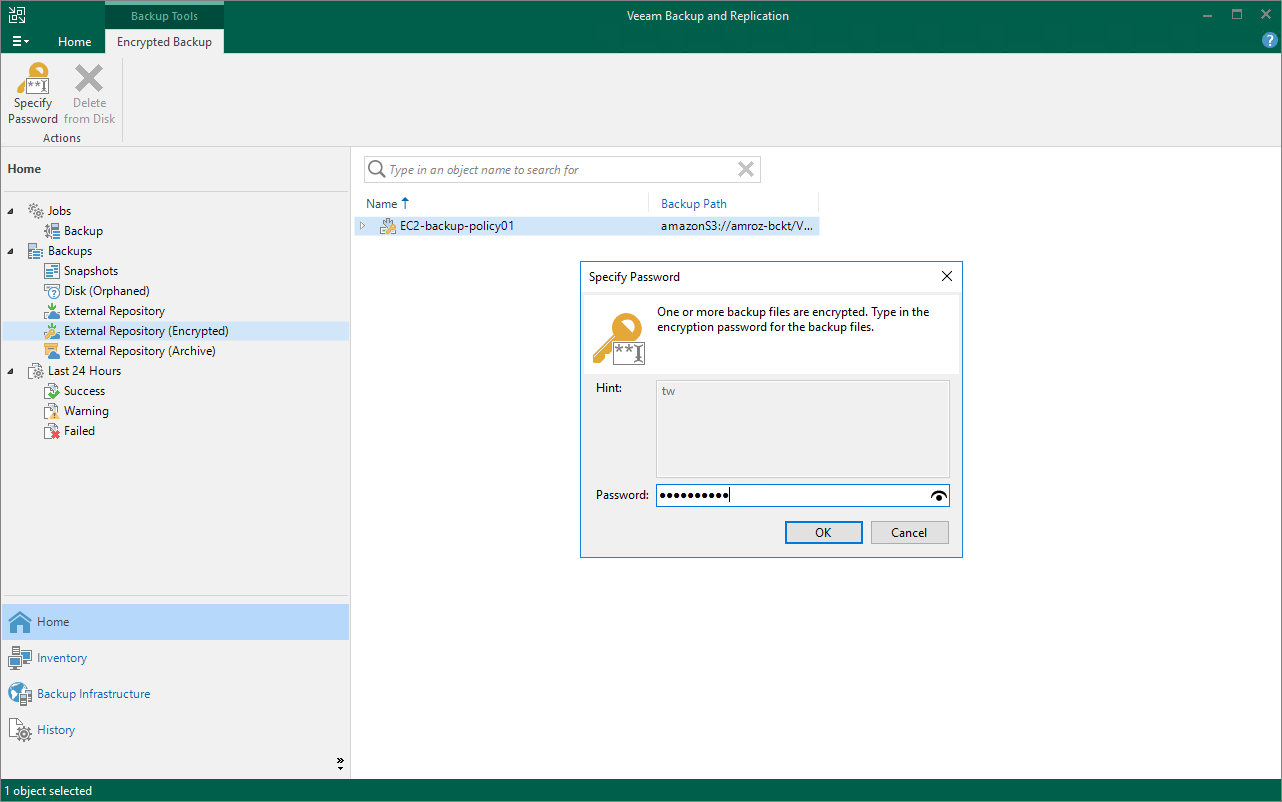Screen dimensions: 1282x802
Task: Select the Encrypted Backup ribbon tab
Action: click(x=164, y=42)
